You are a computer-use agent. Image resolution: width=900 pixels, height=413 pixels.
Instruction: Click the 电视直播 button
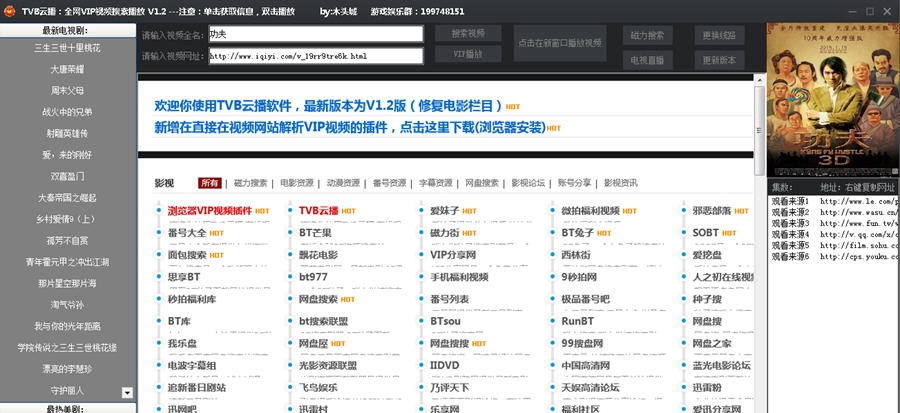pos(647,60)
